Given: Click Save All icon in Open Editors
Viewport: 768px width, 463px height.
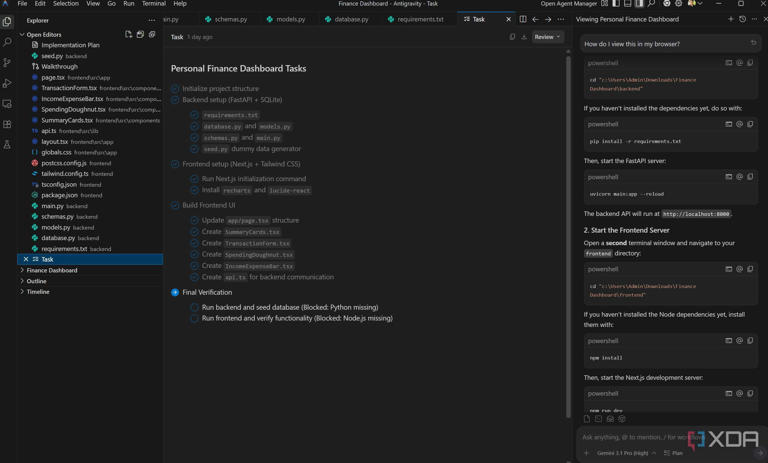Looking at the screenshot, I should click(x=140, y=34).
